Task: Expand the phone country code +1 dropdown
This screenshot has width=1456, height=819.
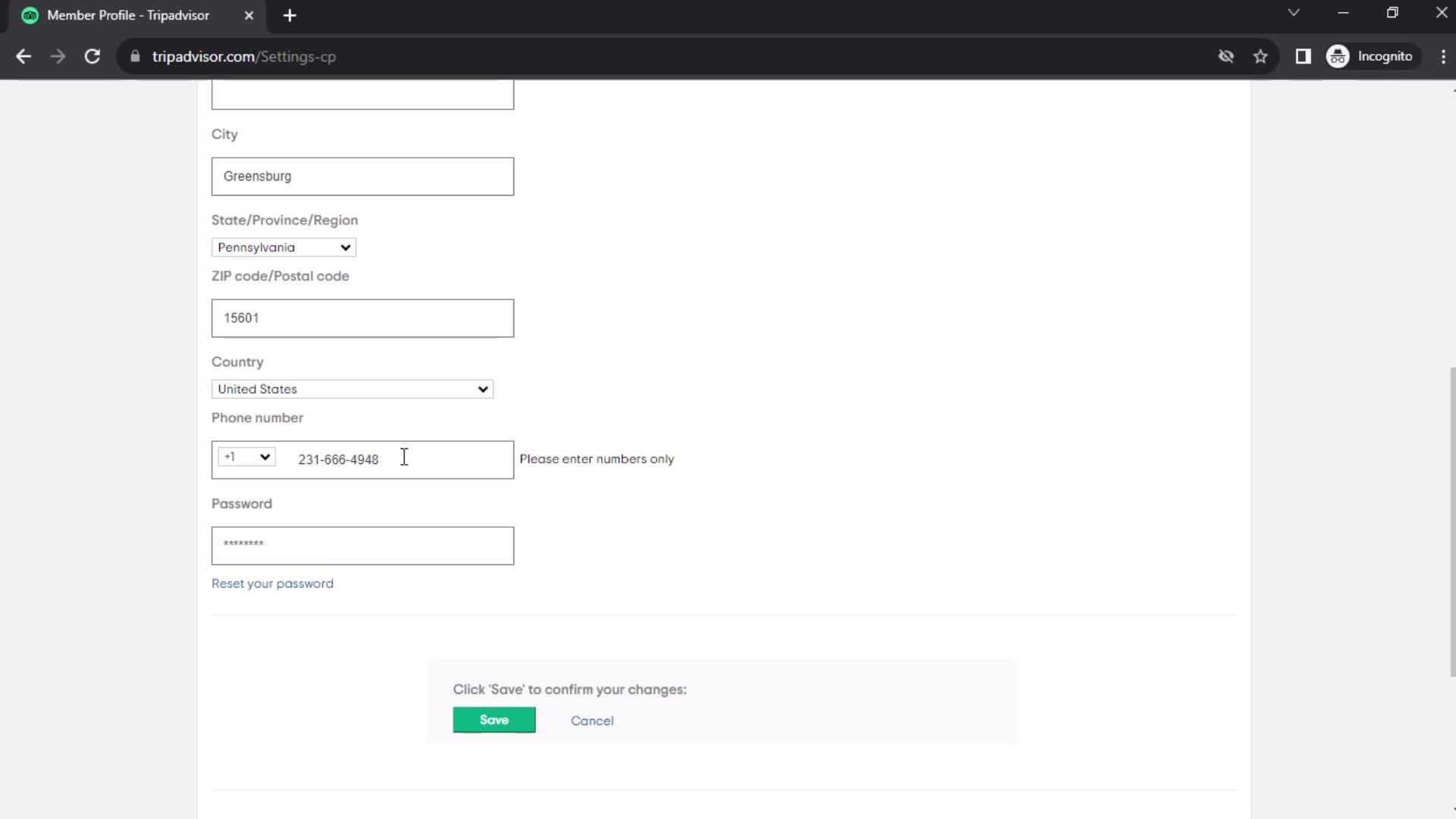Action: [246, 457]
